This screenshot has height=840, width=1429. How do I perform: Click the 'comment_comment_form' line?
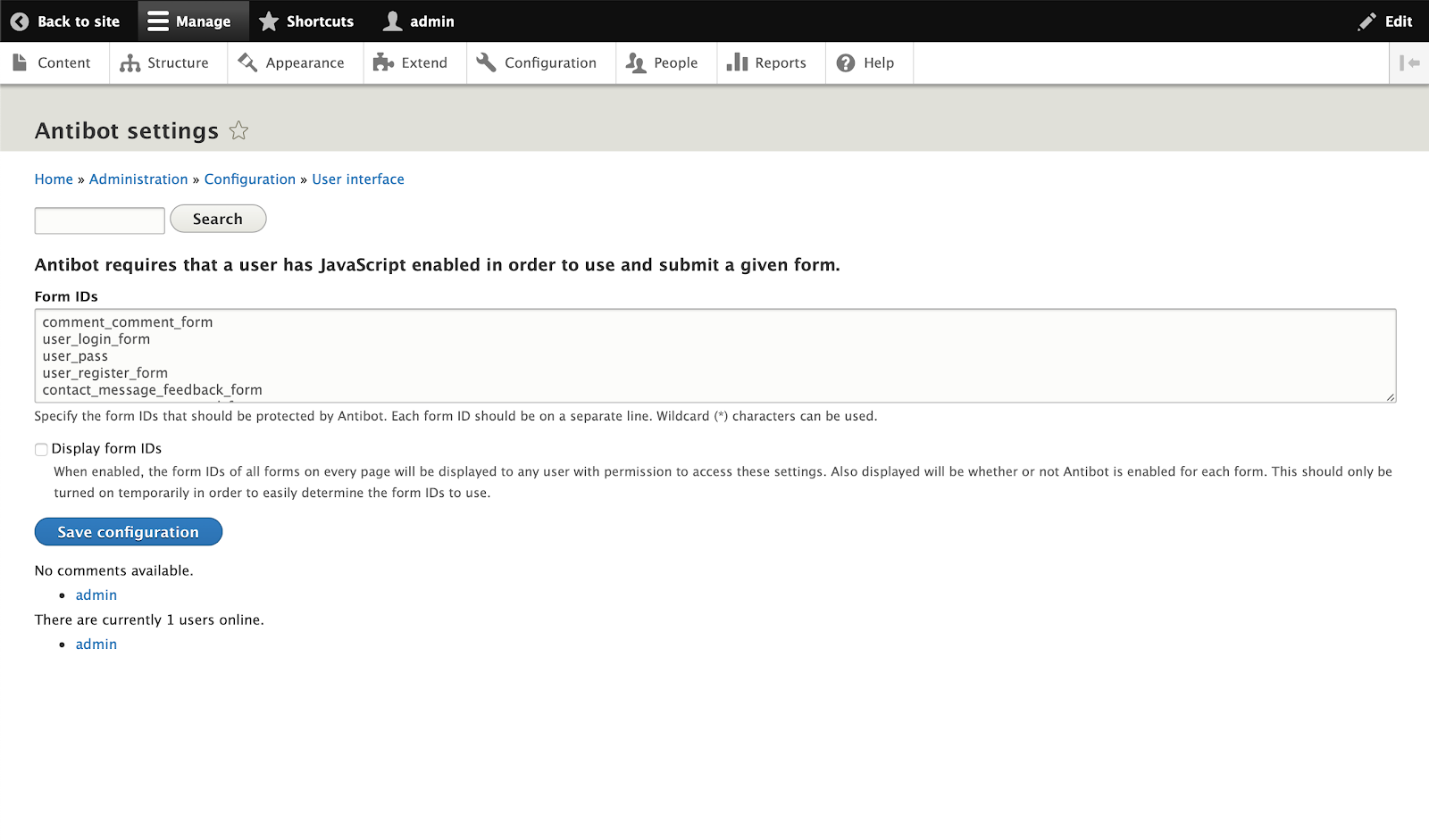click(x=128, y=322)
